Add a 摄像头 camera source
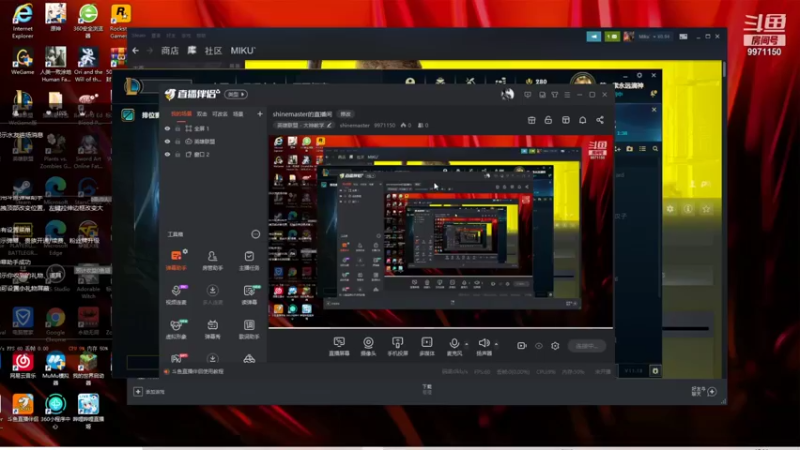 tap(368, 346)
